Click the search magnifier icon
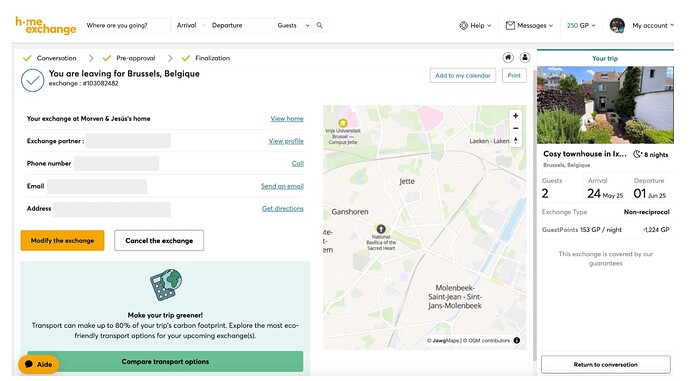 tap(319, 26)
